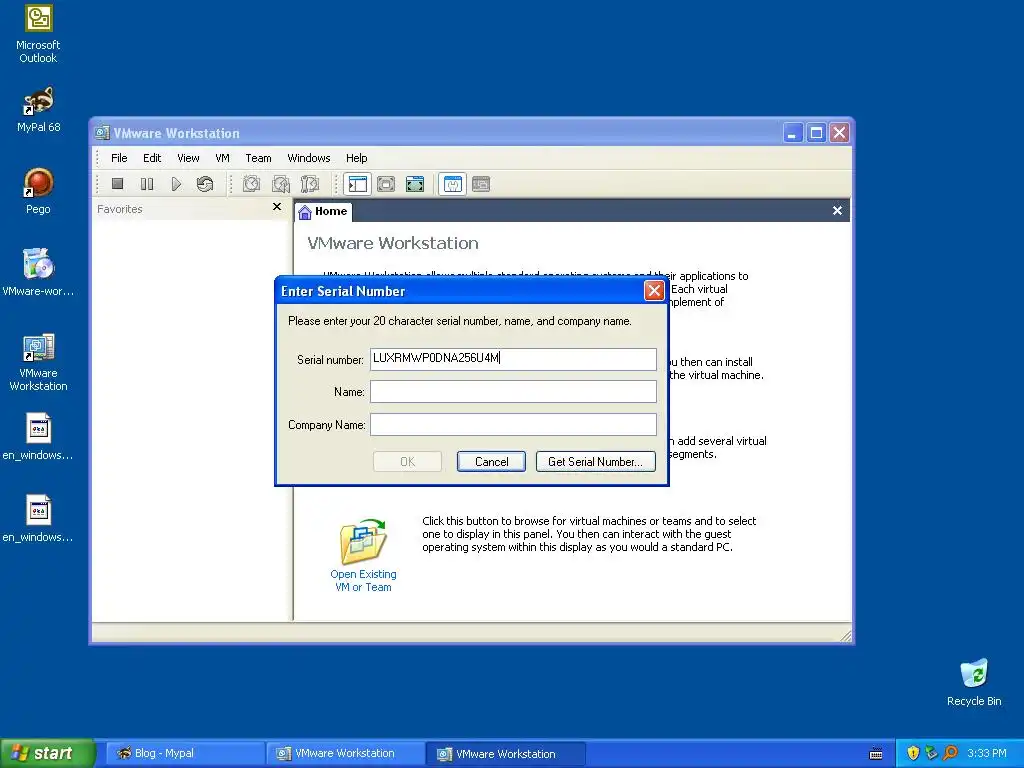Click the Power On play toolbar icon
This screenshot has width=1024, height=768.
coord(176,184)
